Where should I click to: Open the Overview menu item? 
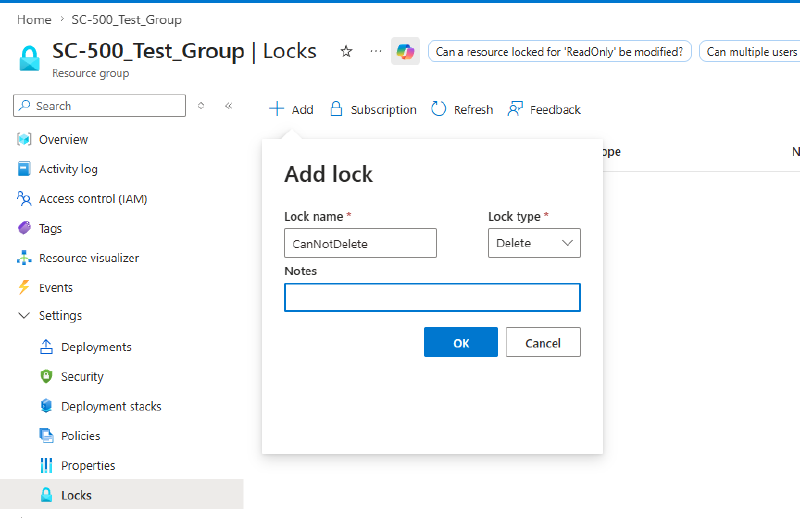point(63,139)
